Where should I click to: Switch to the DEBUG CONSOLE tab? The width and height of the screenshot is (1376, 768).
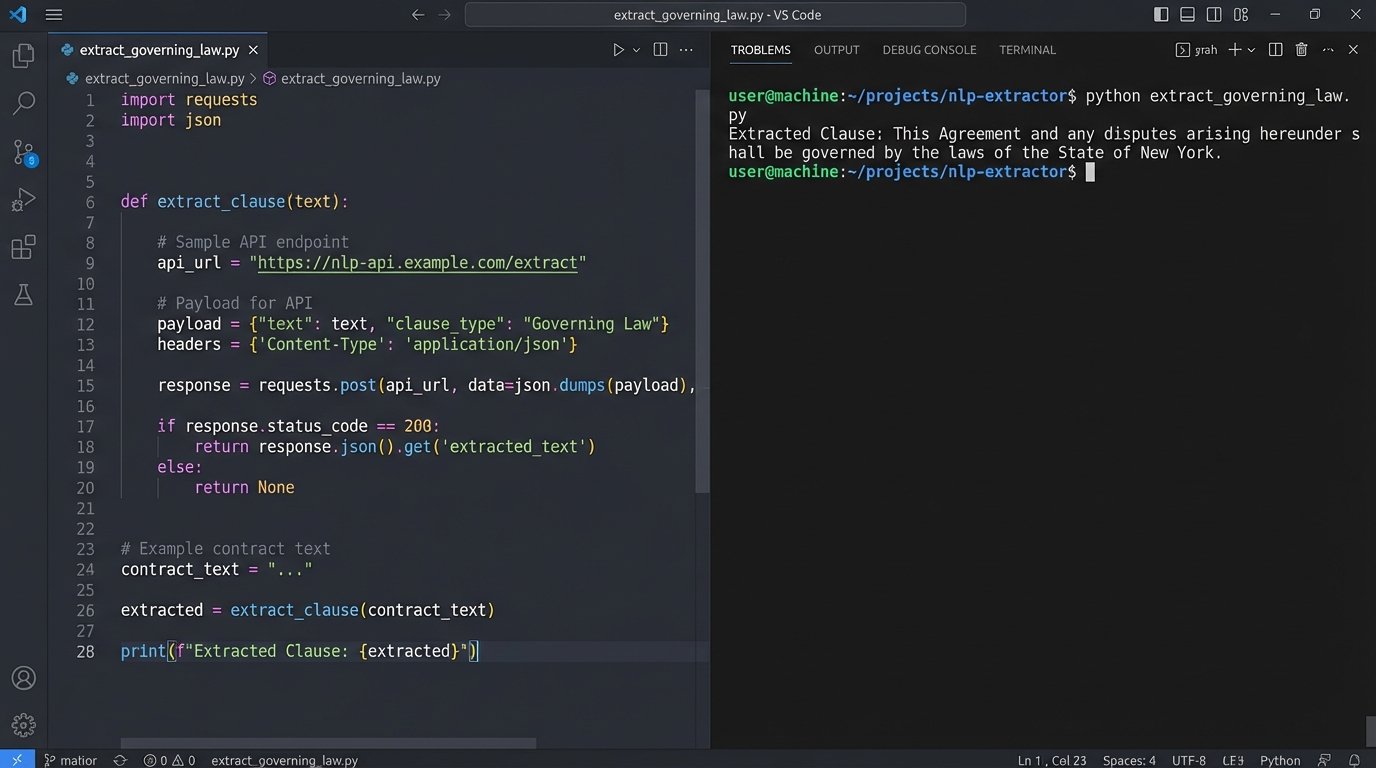tap(929, 49)
